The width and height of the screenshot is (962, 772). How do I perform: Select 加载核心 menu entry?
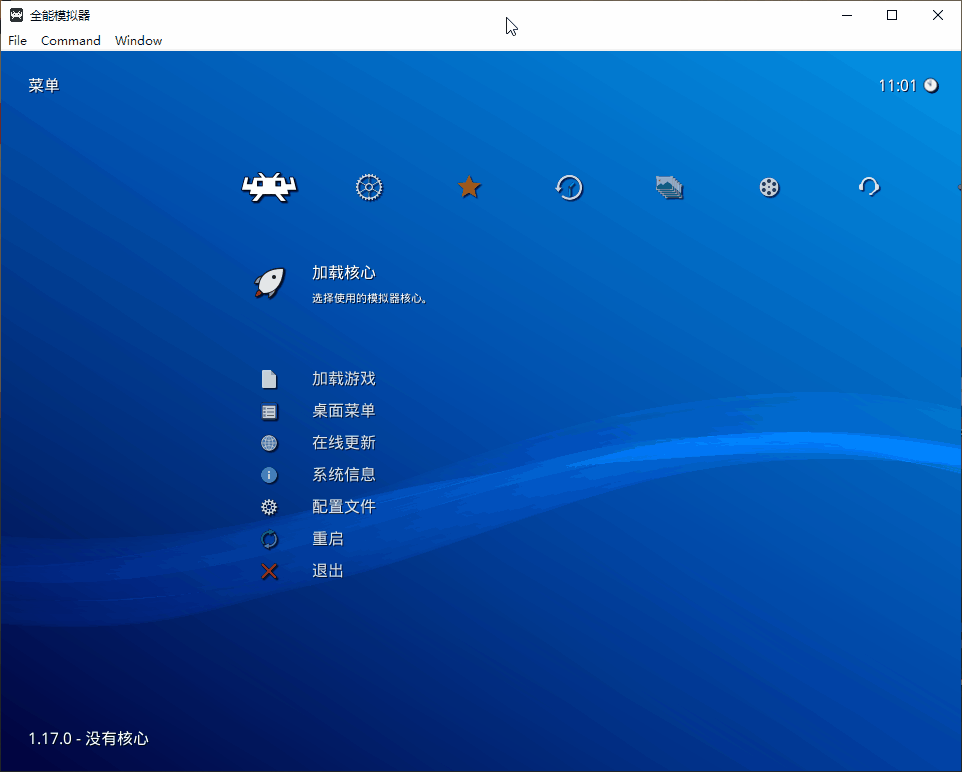point(344,272)
